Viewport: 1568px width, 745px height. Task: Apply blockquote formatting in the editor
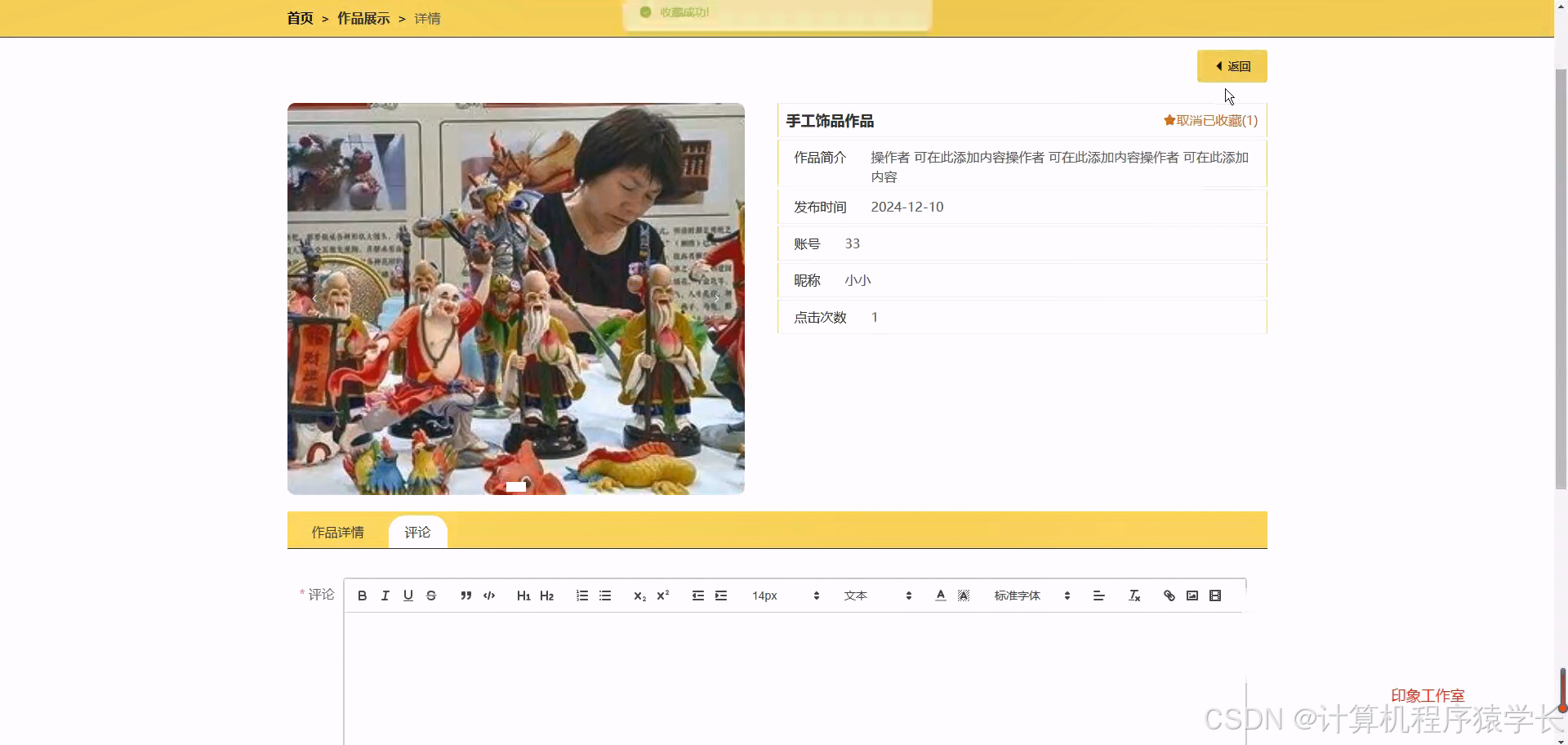point(465,596)
